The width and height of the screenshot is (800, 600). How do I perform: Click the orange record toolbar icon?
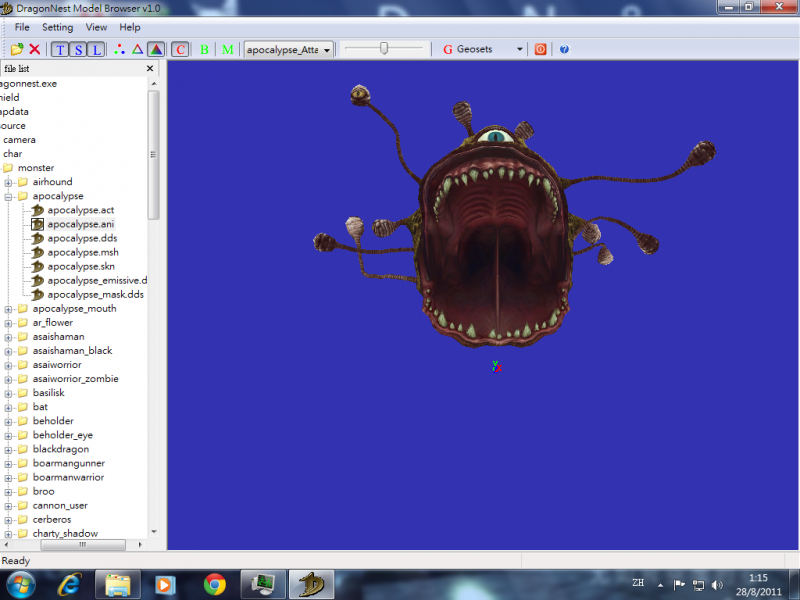(540, 49)
